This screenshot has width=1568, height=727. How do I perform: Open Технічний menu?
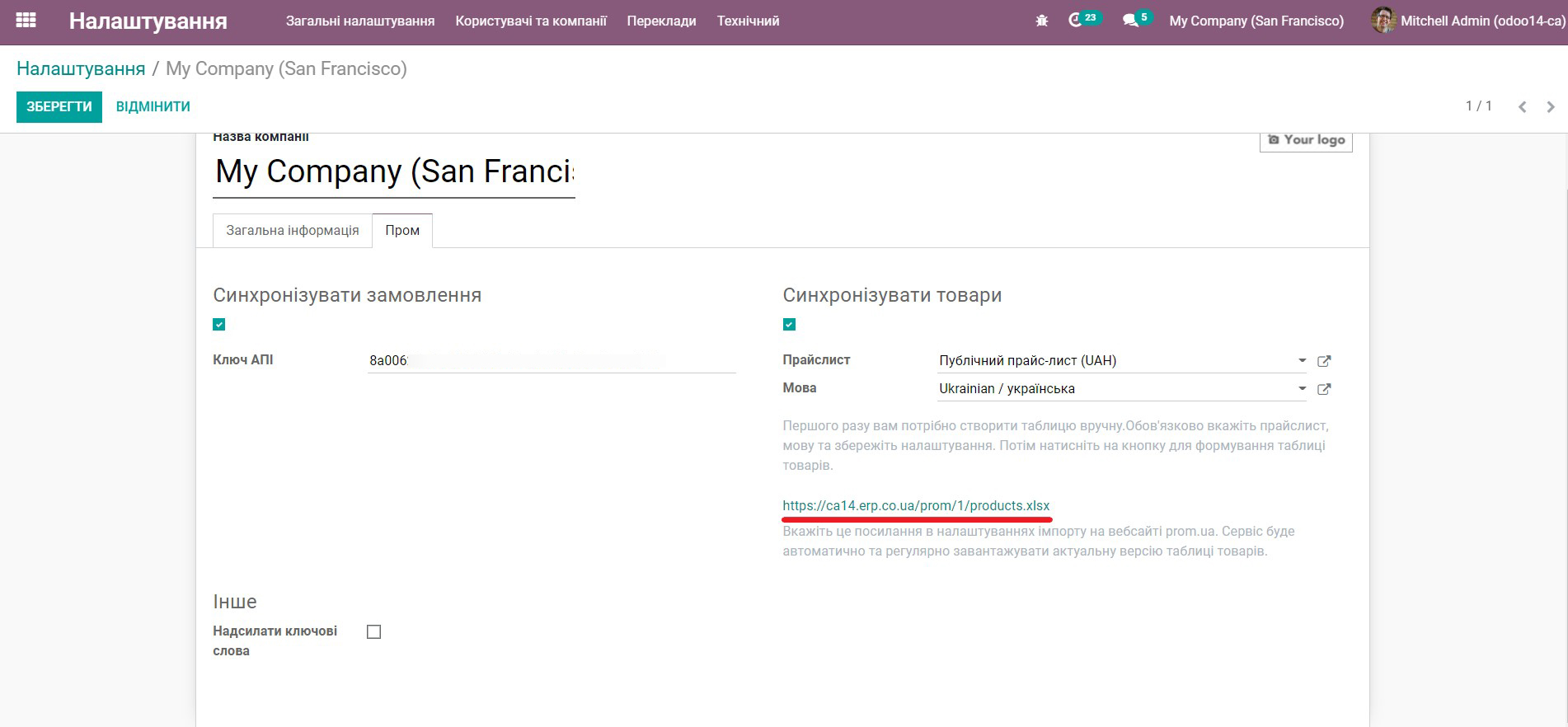(748, 21)
